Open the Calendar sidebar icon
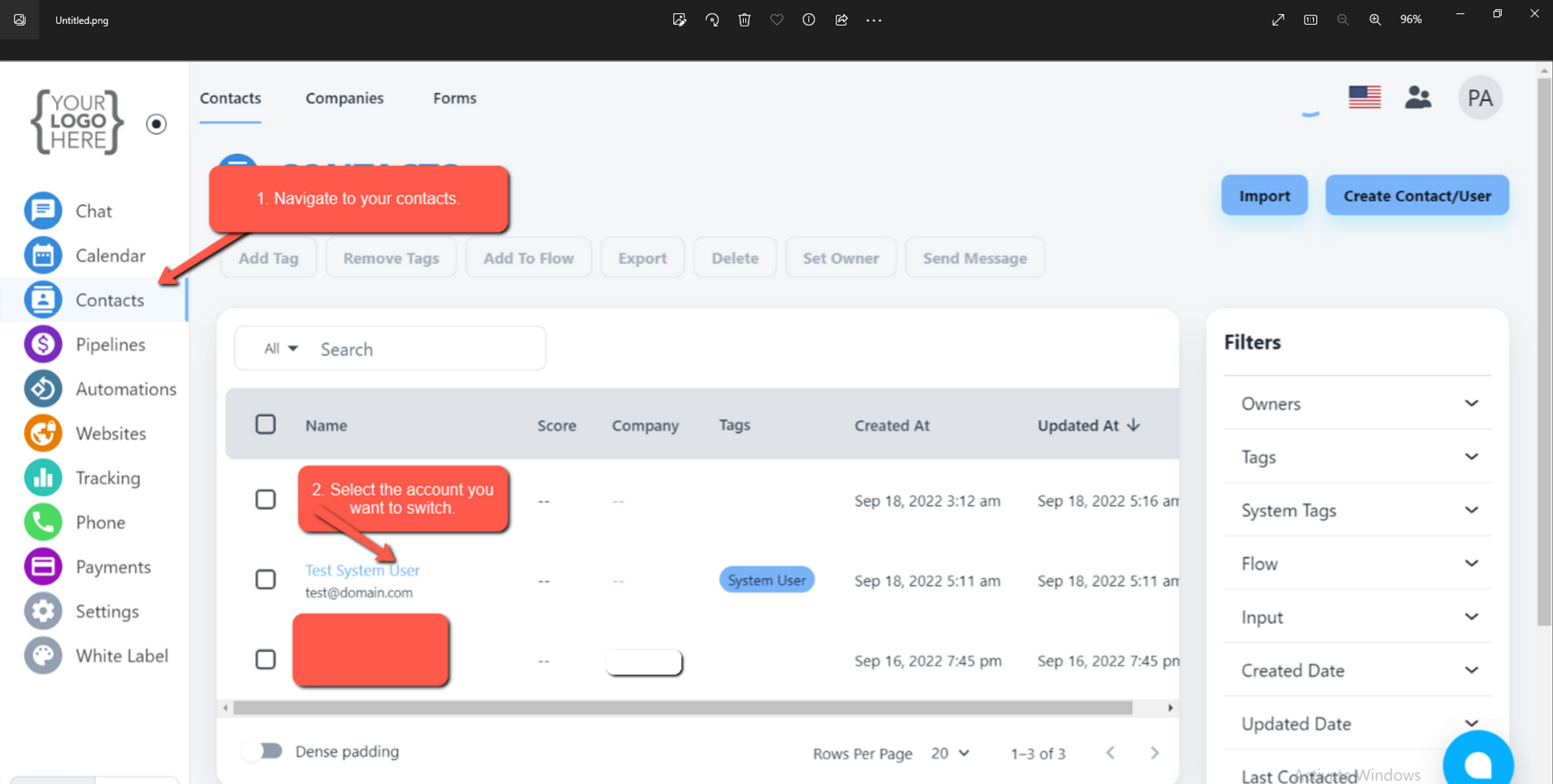The image size is (1553, 784). click(43, 255)
